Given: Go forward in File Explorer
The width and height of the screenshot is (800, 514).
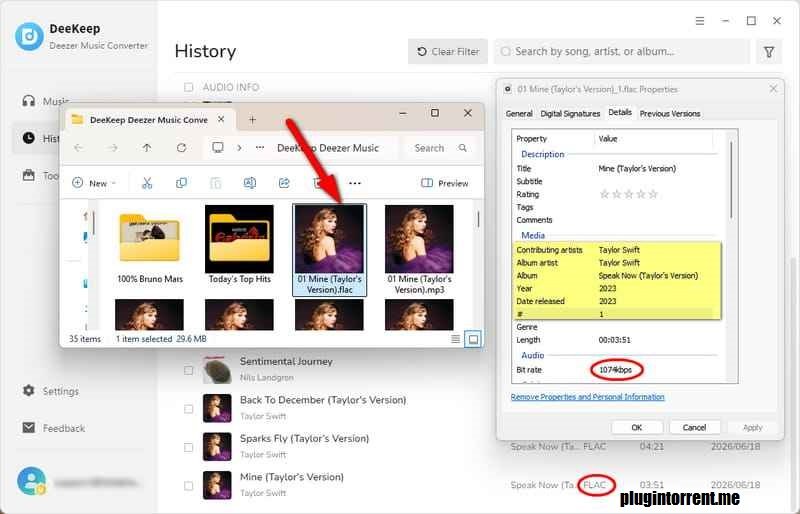Looking at the screenshot, I should coord(113,148).
